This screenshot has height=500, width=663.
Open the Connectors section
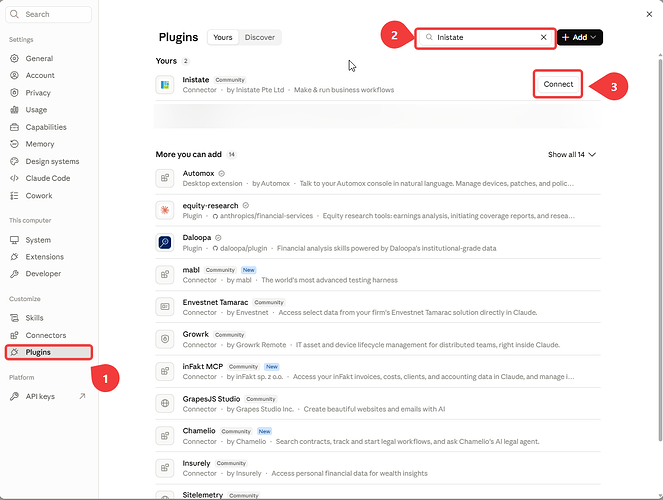[48, 335]
